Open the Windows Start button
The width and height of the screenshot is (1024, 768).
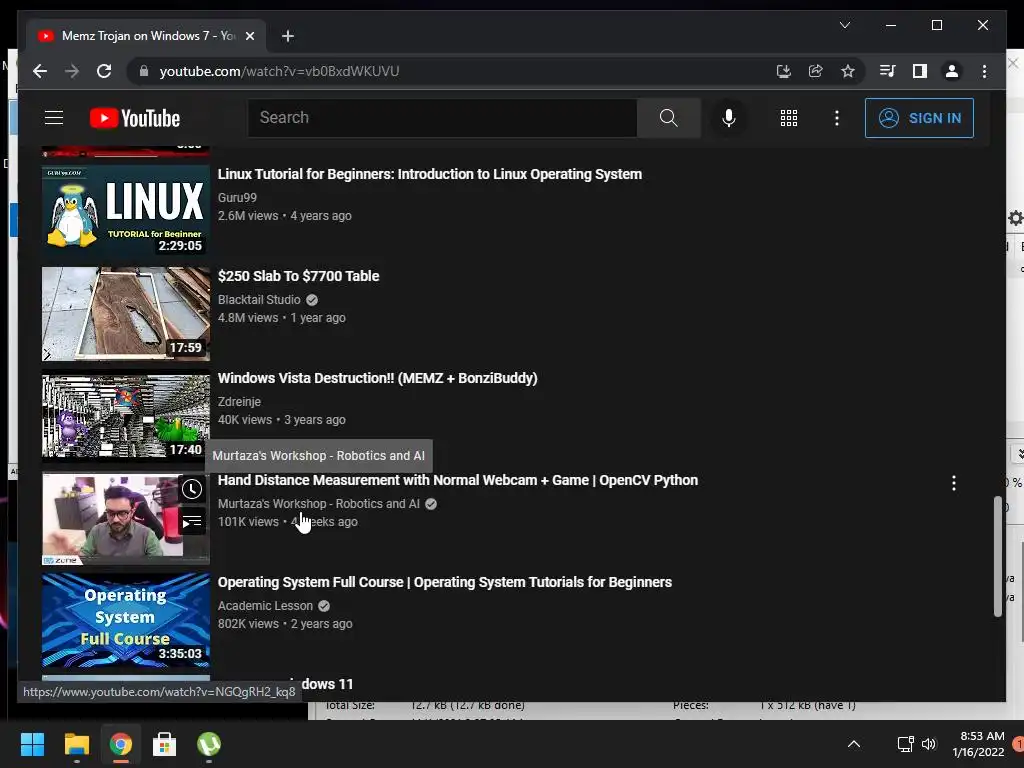(32, 744)
